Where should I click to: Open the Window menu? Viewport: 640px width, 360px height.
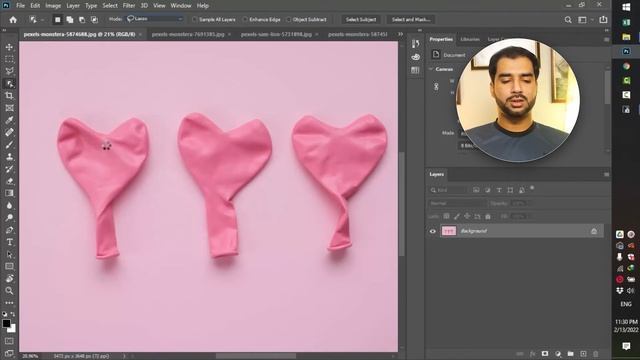pos(181,6)
